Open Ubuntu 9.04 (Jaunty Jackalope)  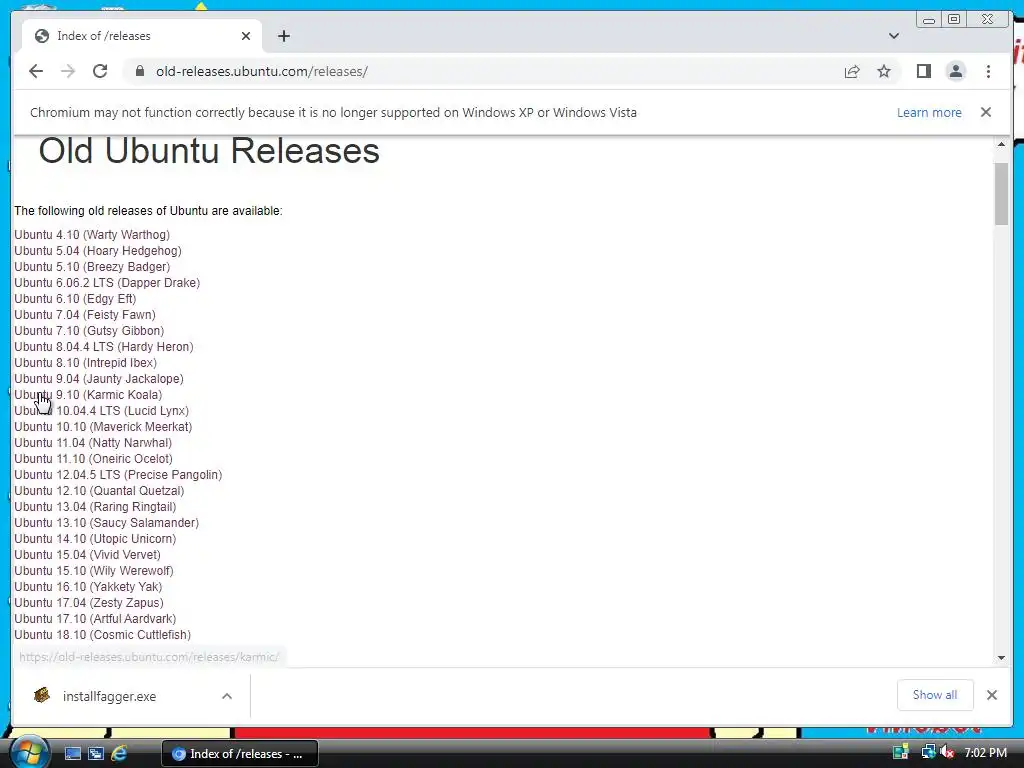click(x=99, y=379)
